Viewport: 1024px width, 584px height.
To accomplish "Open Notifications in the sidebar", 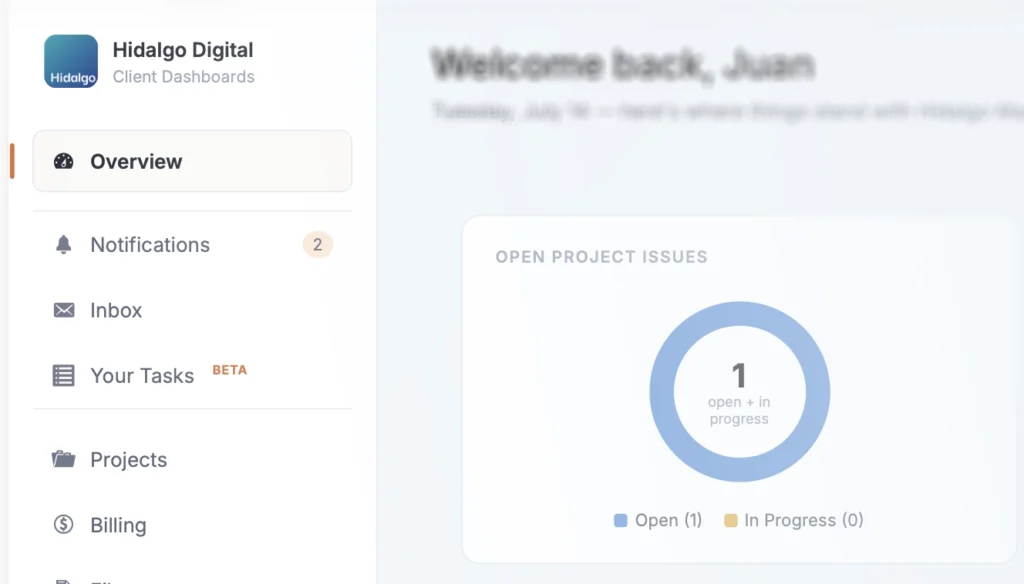I will 192,244.
